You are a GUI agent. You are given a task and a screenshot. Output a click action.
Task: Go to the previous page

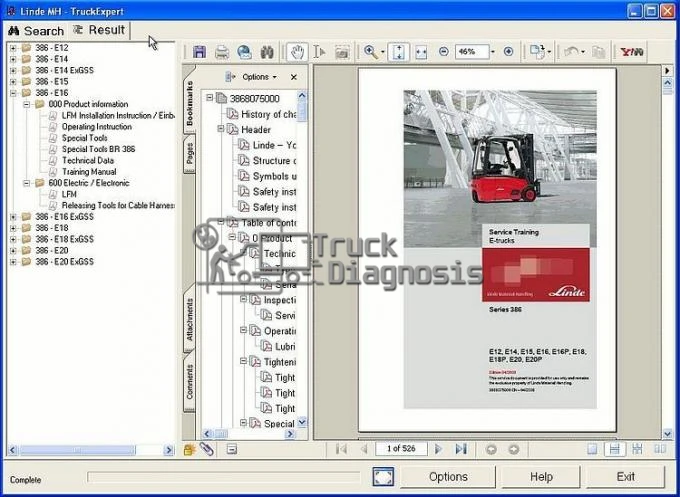pos(364,449)
